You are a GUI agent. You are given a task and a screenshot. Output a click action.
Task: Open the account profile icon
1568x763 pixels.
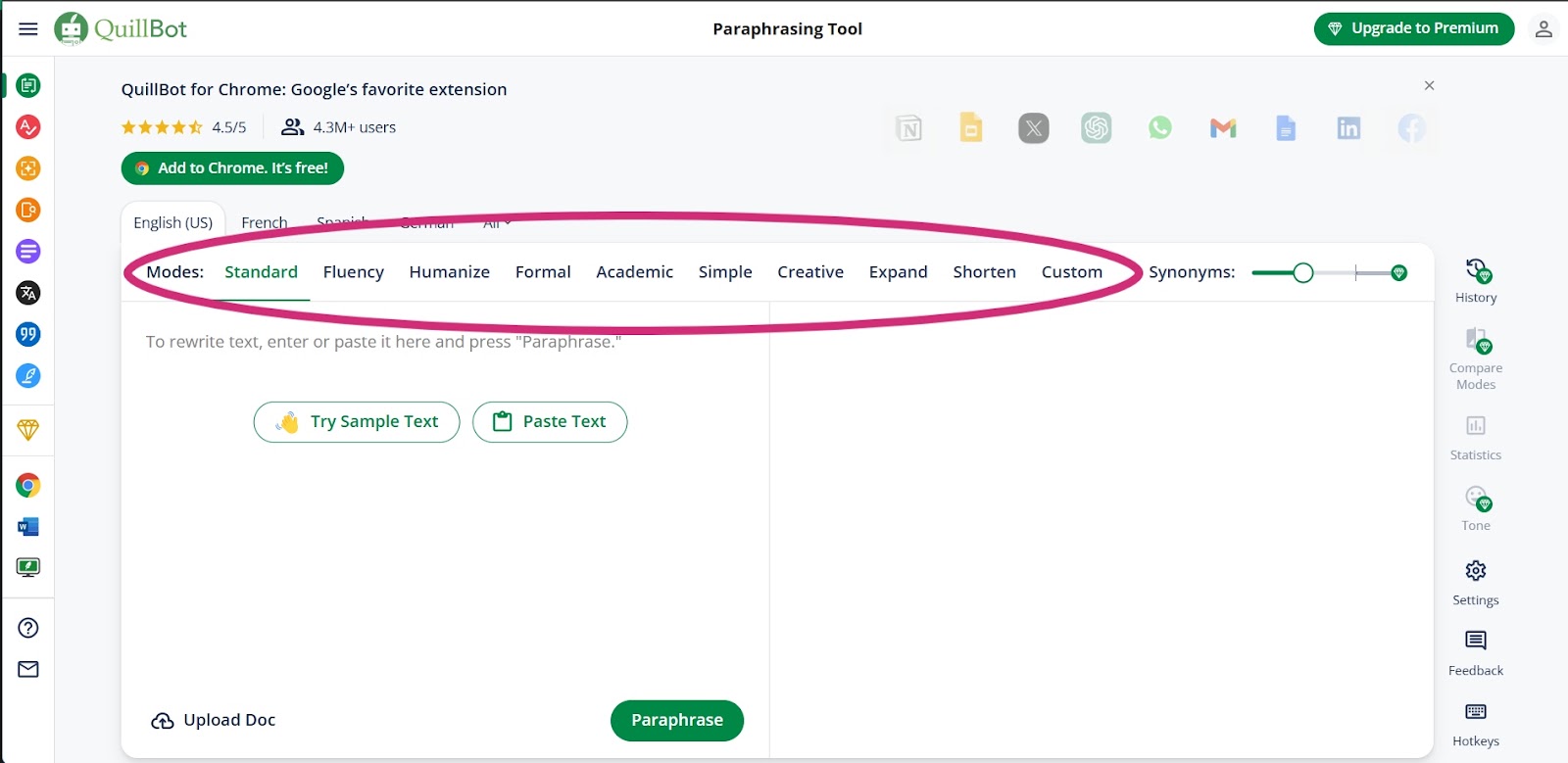pyautogui.click(x=1543, y=28)
